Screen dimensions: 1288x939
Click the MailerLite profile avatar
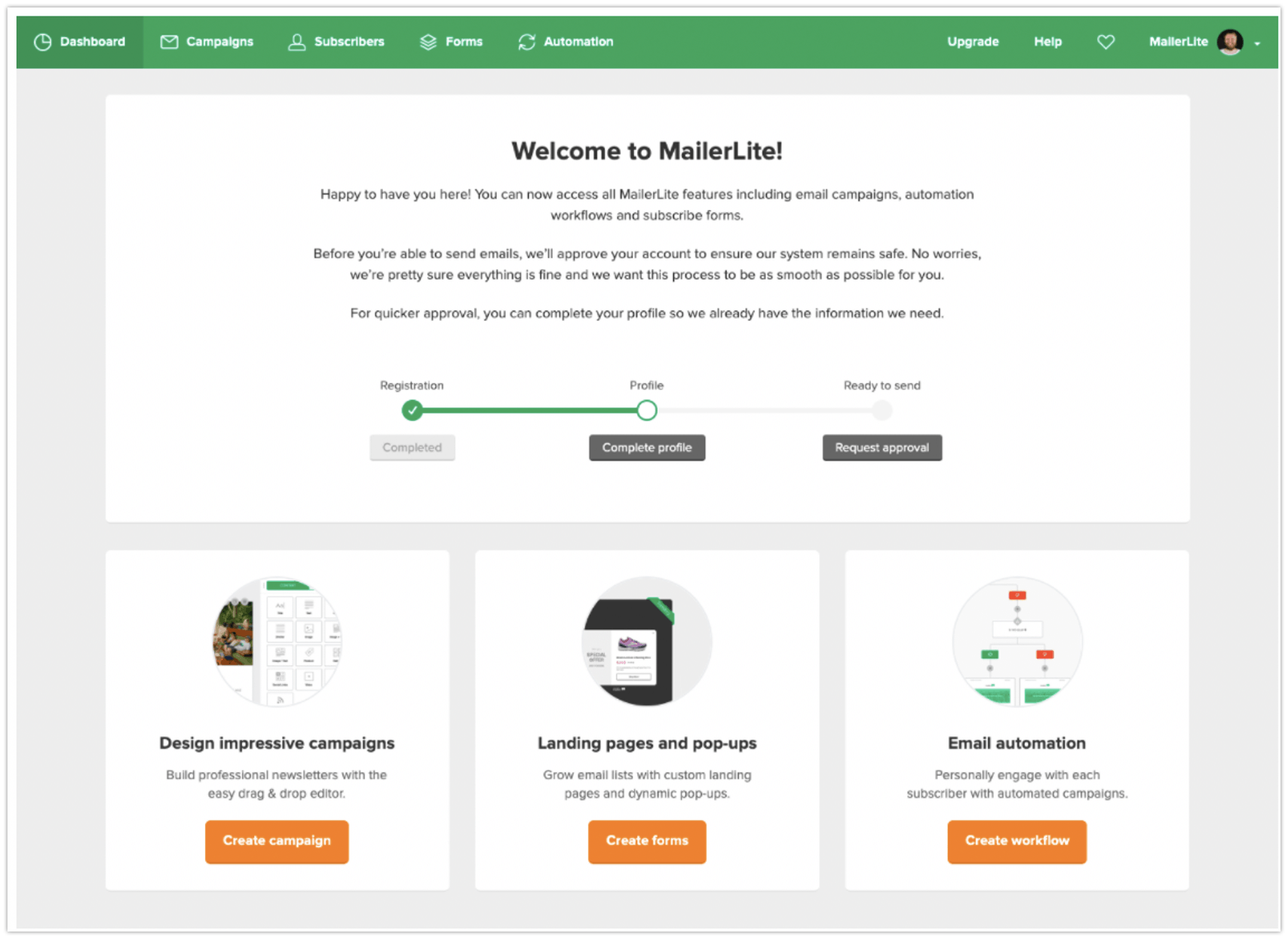1230,42
